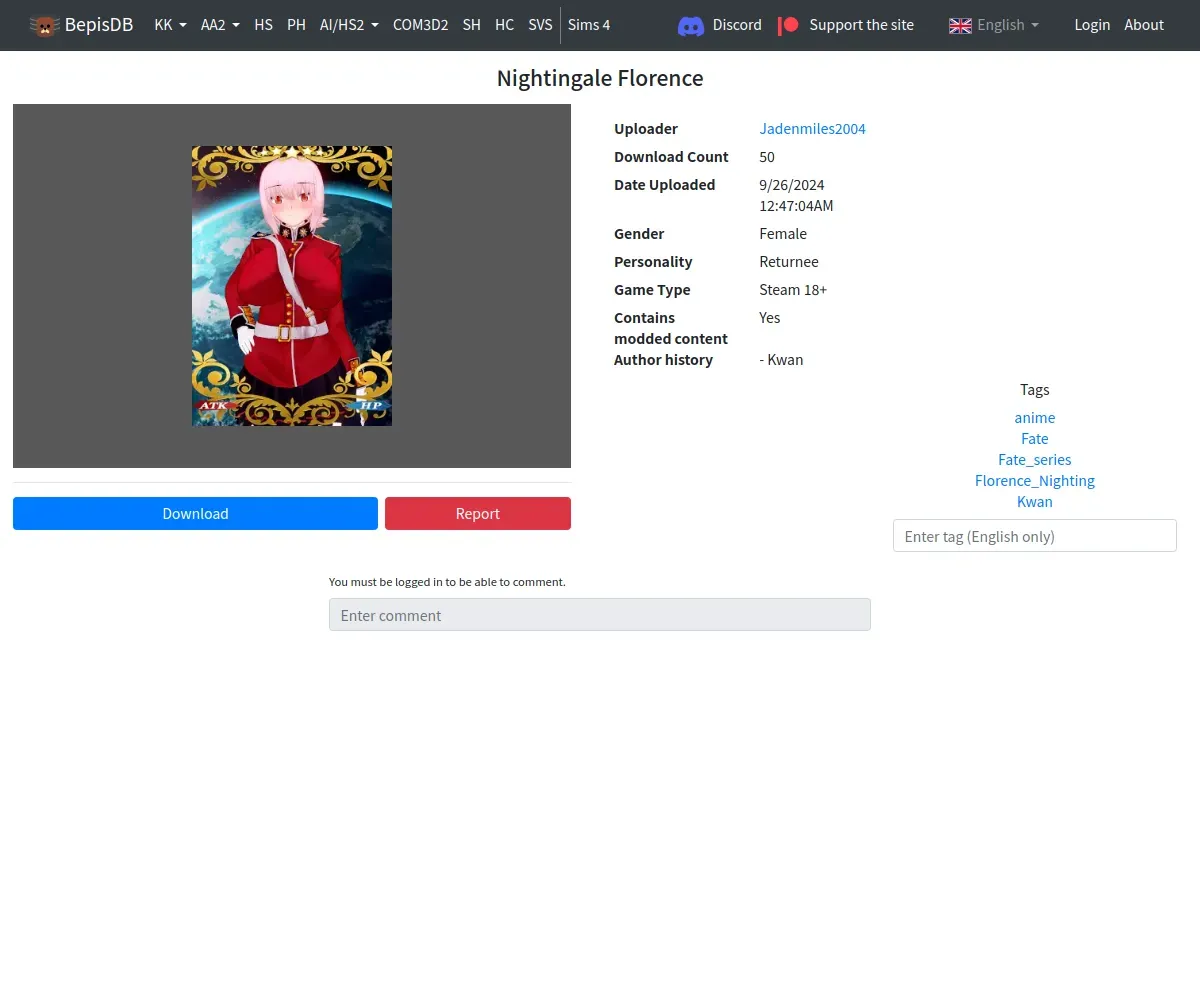Screen dimensions: 1200x1000
Task: Click the BepisDB logo icon
Action: (x=44, y=25)
